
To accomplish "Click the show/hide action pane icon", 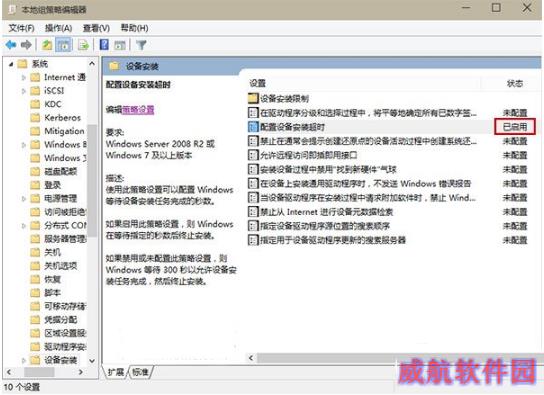I will tap(120, 45).
